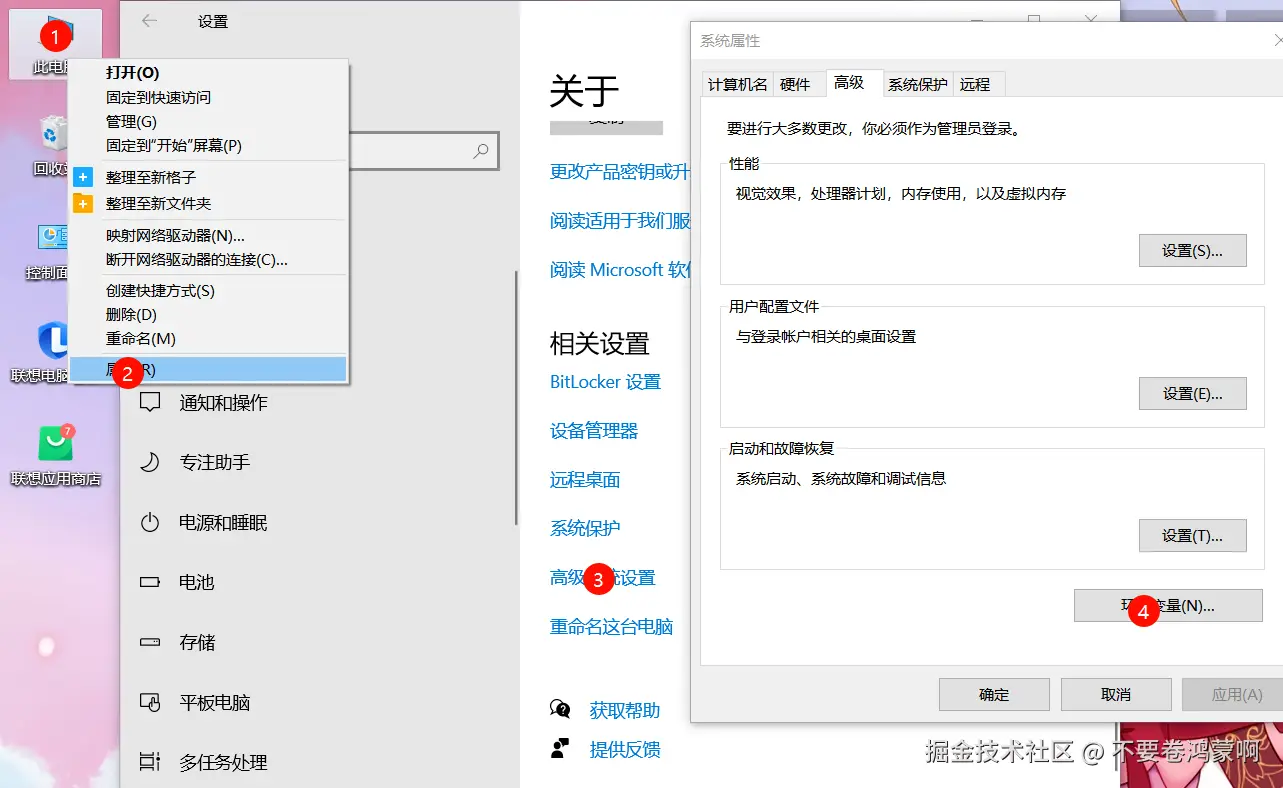Open the 获取帮助 link
The width and height of the screenshot is (1283, 788).
(625, 711)
